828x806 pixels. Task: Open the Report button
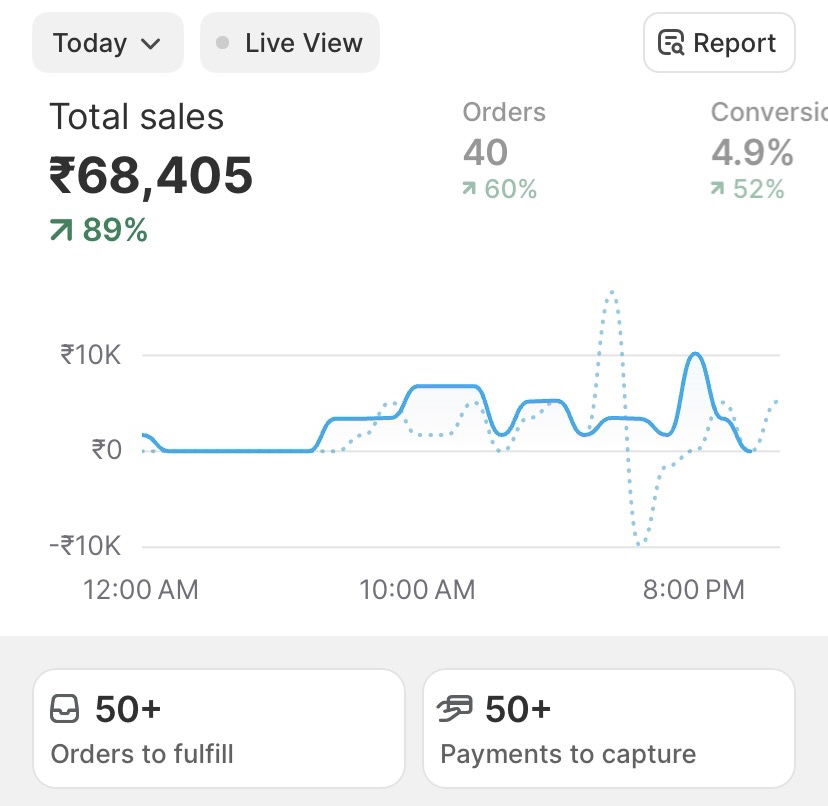718,43
